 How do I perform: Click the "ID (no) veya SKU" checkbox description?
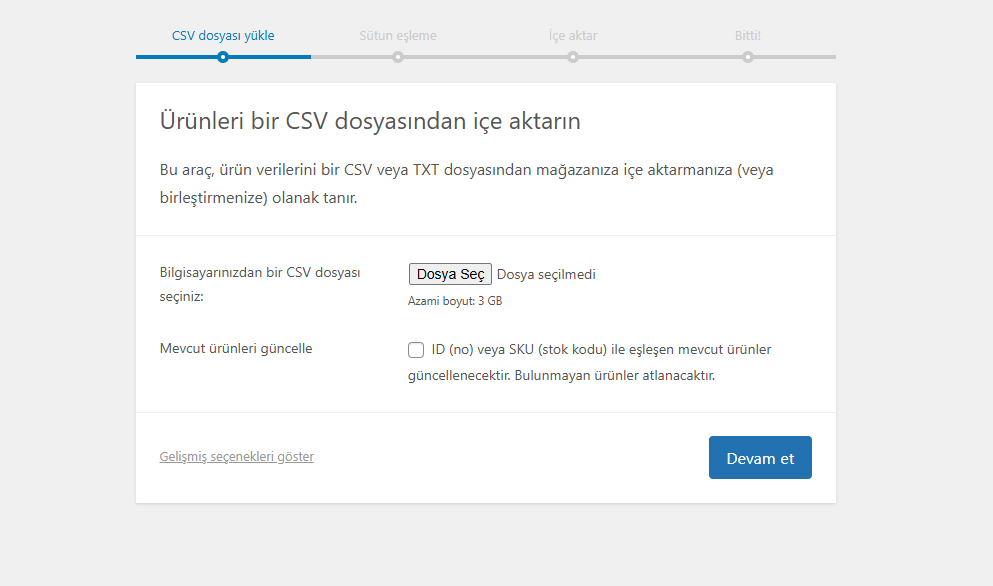click(x=600, y=350)
